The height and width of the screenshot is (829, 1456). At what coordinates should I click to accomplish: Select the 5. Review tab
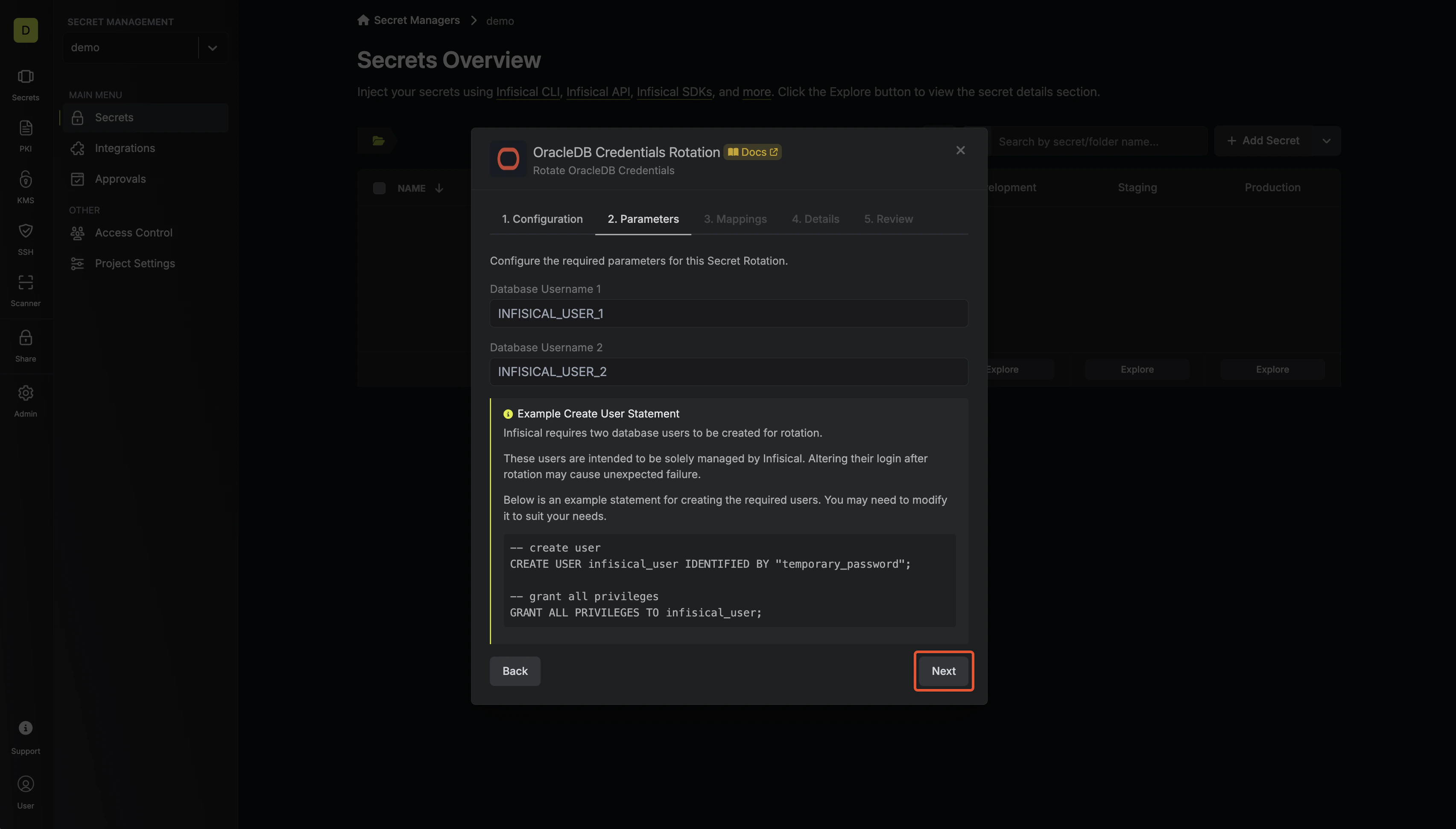pos(888,219)
